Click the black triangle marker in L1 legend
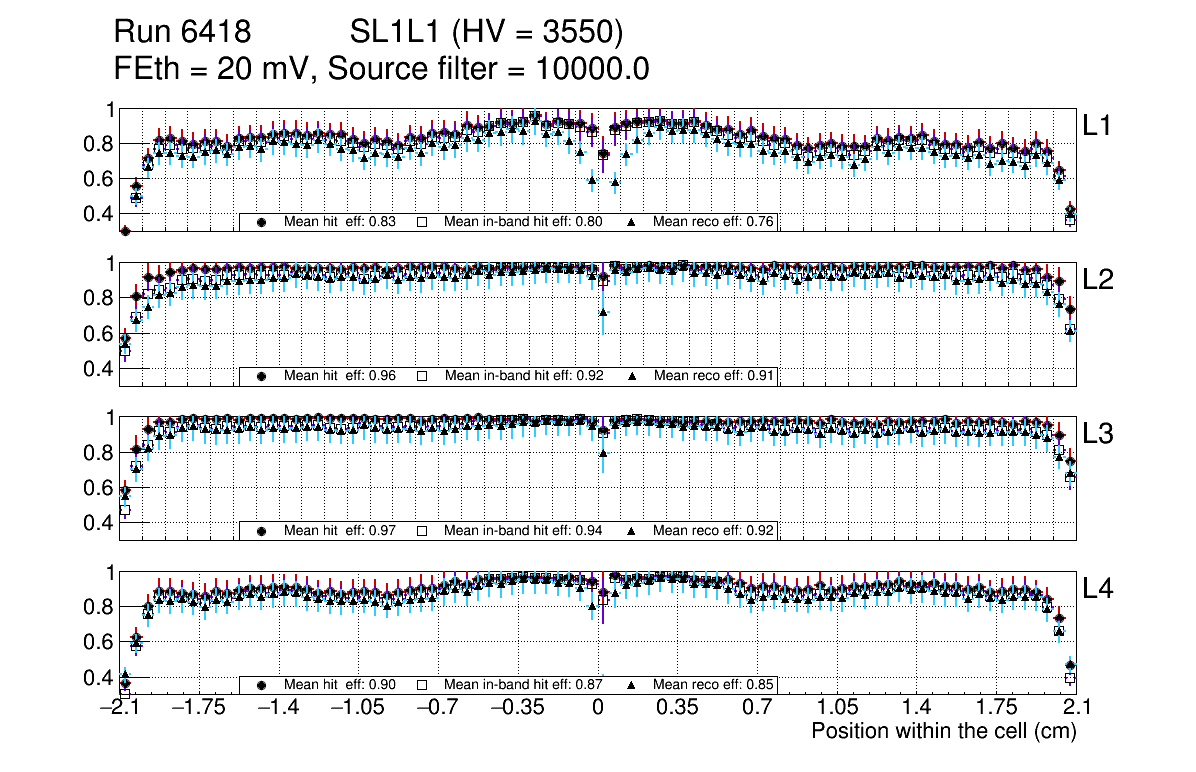 tap(632, 222)
